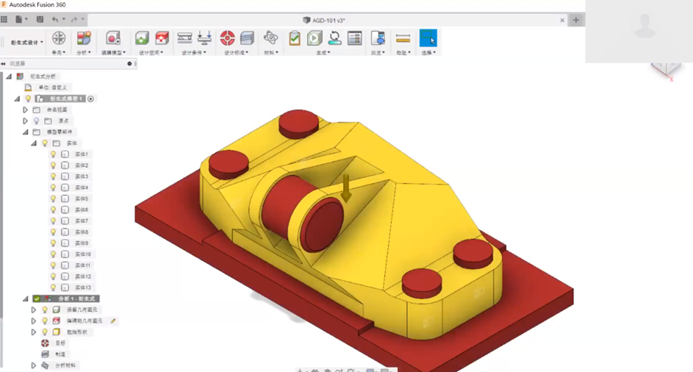Screen dimensions: 693x372
Task: Select the Preserve Geometry green cube icon
Action: 142,38
